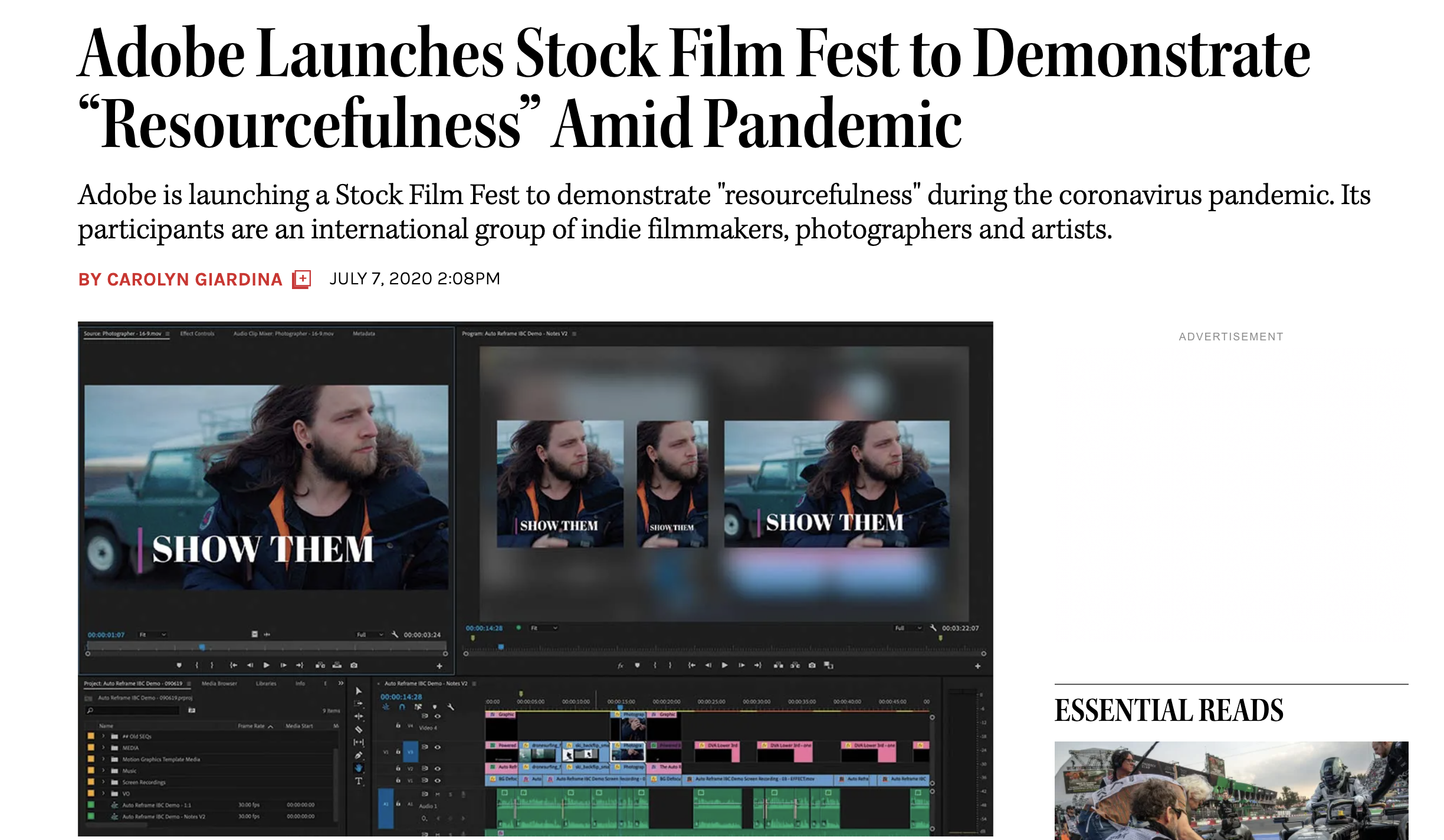Select the Ripple Edit tool
The image size is (1444, 840).
pyautogui.click(x=359, y=716)
